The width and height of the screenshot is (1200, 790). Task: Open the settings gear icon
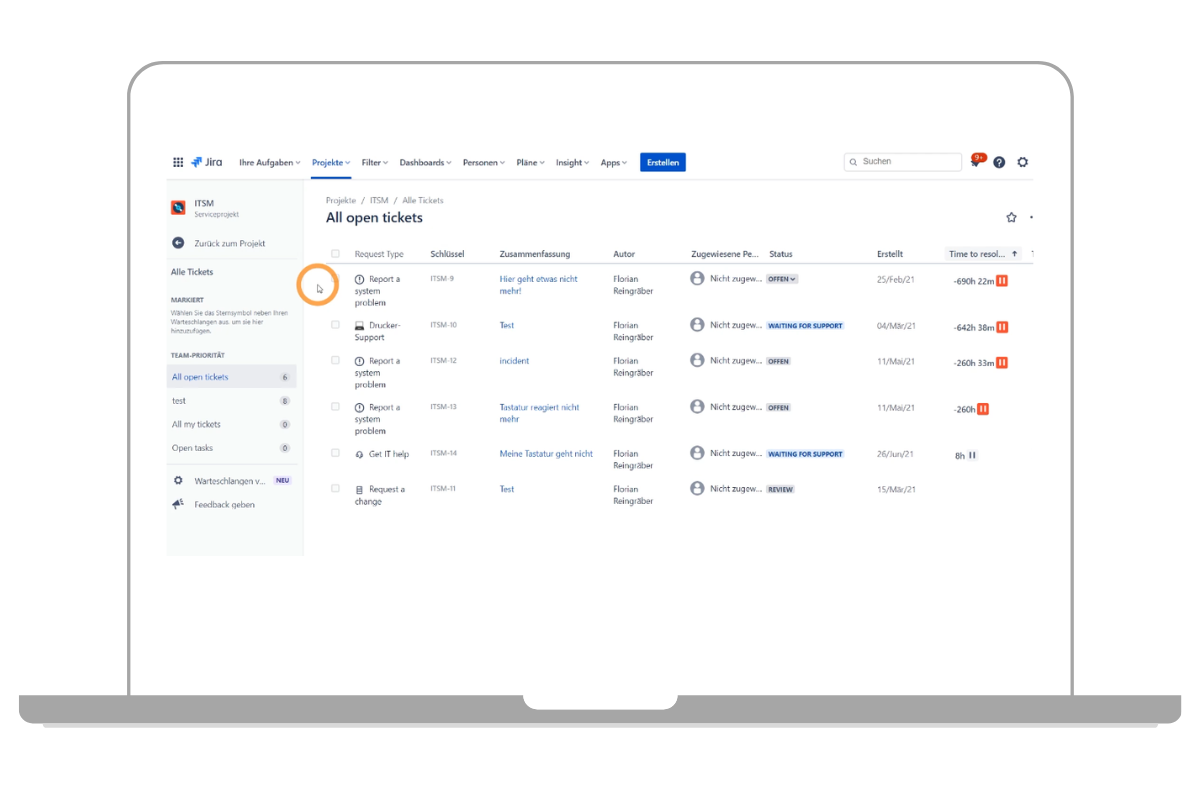1022,162
